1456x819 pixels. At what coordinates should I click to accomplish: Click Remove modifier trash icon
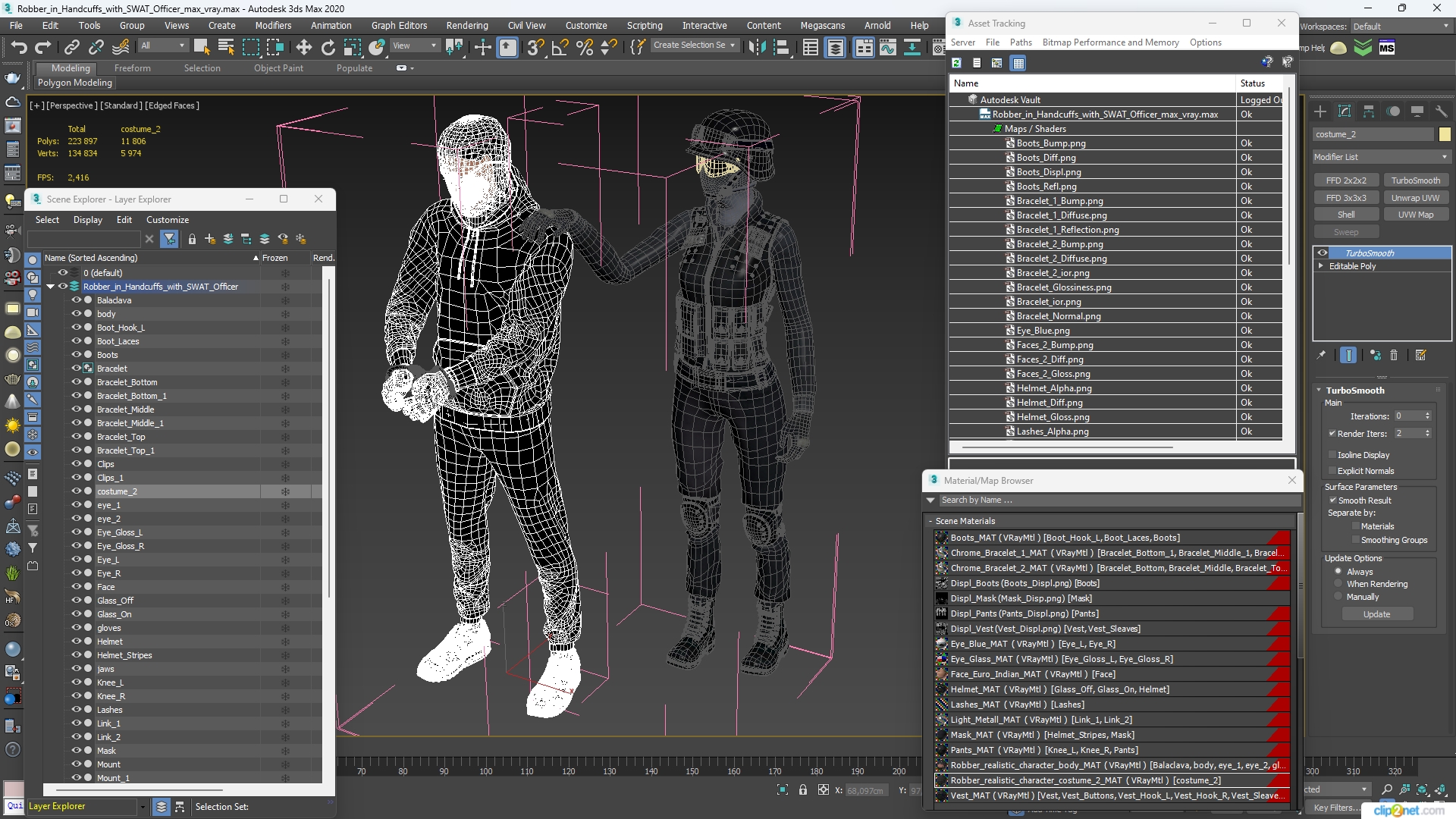click(x=1394, y=355)
